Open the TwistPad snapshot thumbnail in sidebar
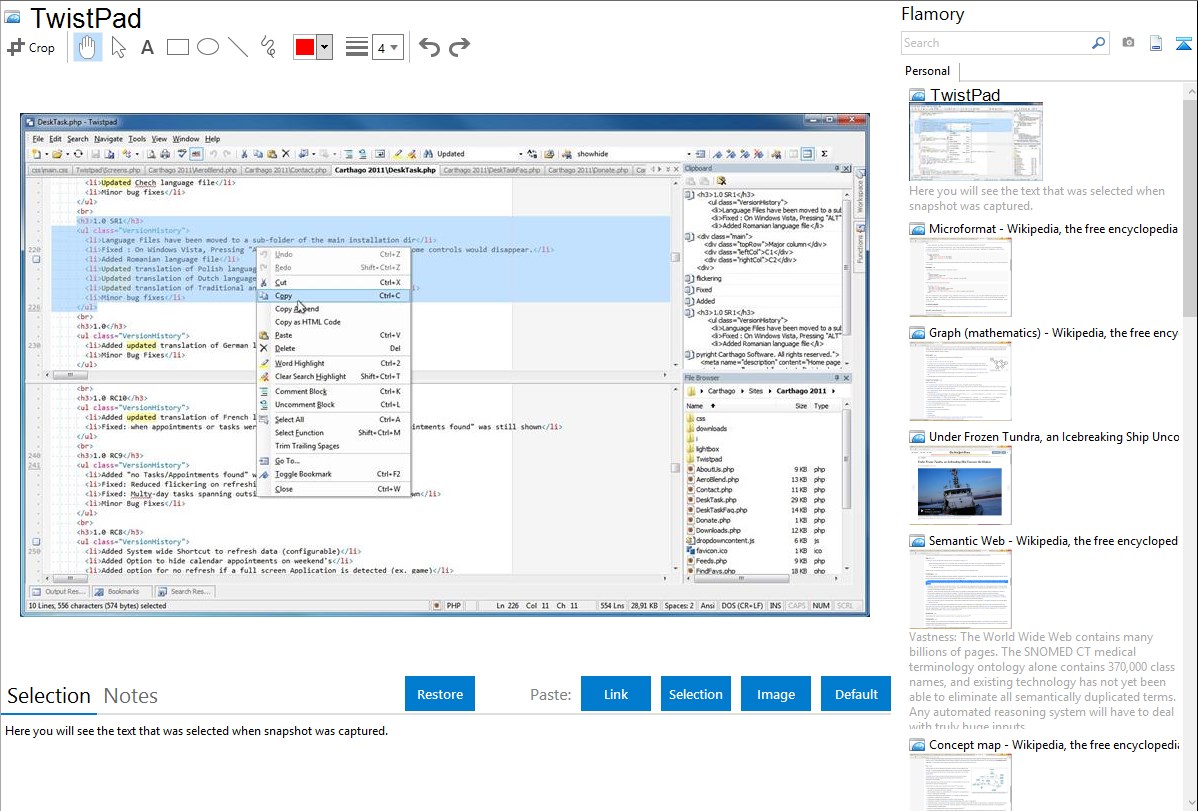The height and width of the screenshot is (811, 1198). (976, 141)
